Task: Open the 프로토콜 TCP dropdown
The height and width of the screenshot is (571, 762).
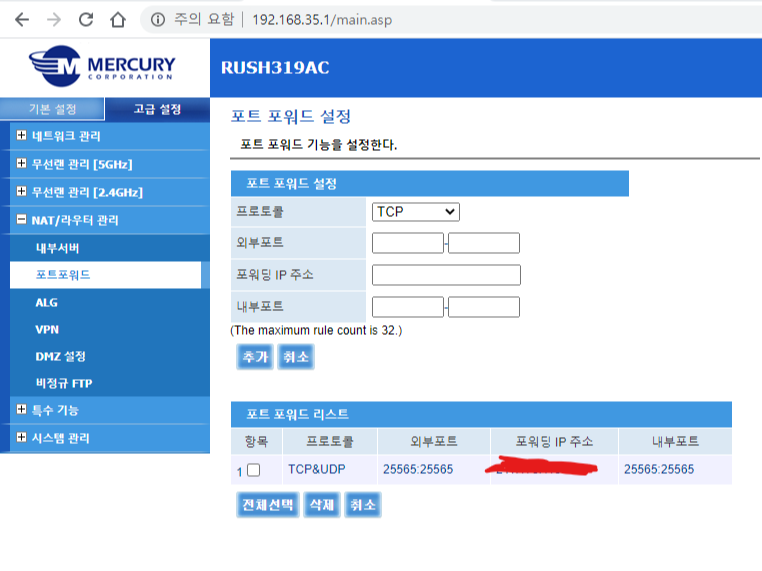Action: coord(416,212)
